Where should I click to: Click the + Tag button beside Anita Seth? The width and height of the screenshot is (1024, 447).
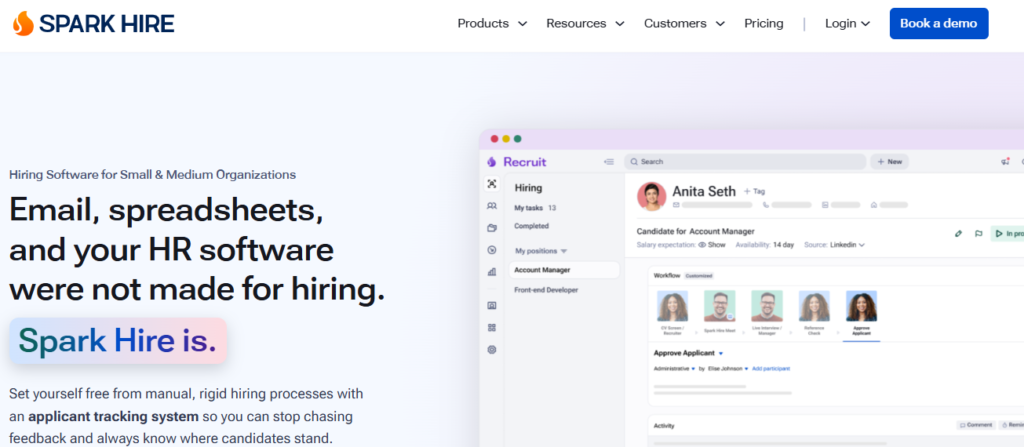754,191
